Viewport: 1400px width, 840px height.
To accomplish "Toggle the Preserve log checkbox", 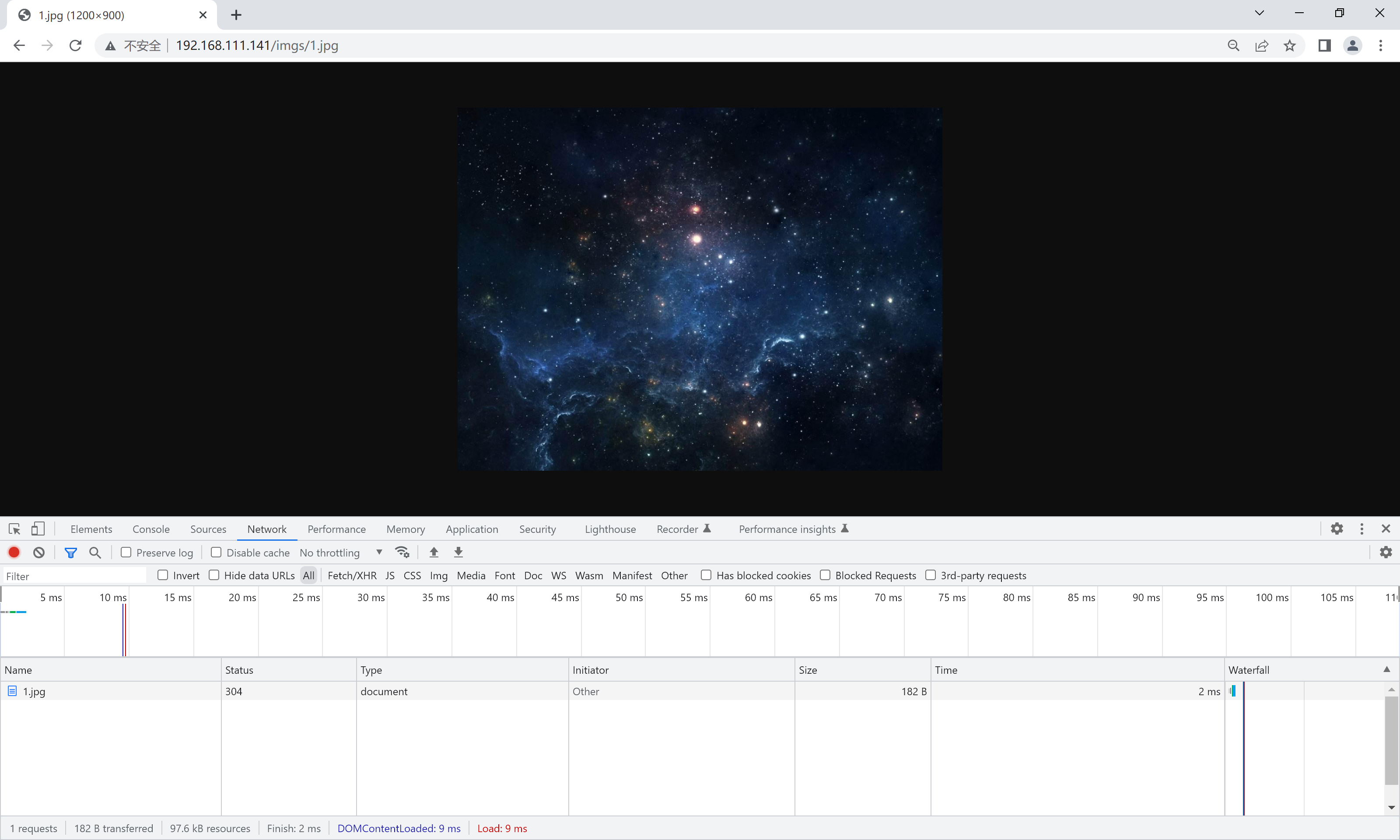I will click(126, 552).
